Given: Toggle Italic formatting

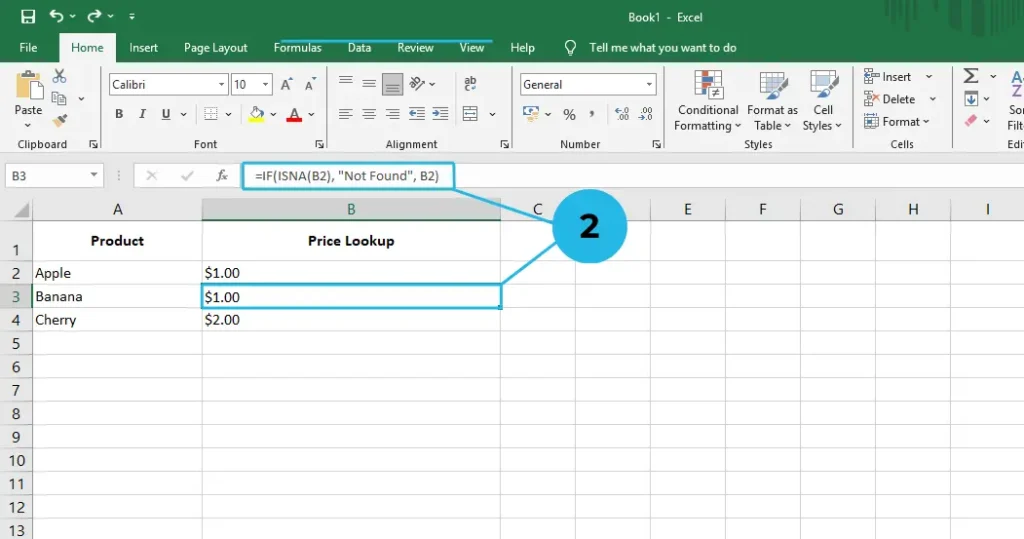Looking at the screenshot, I should 142,114.
